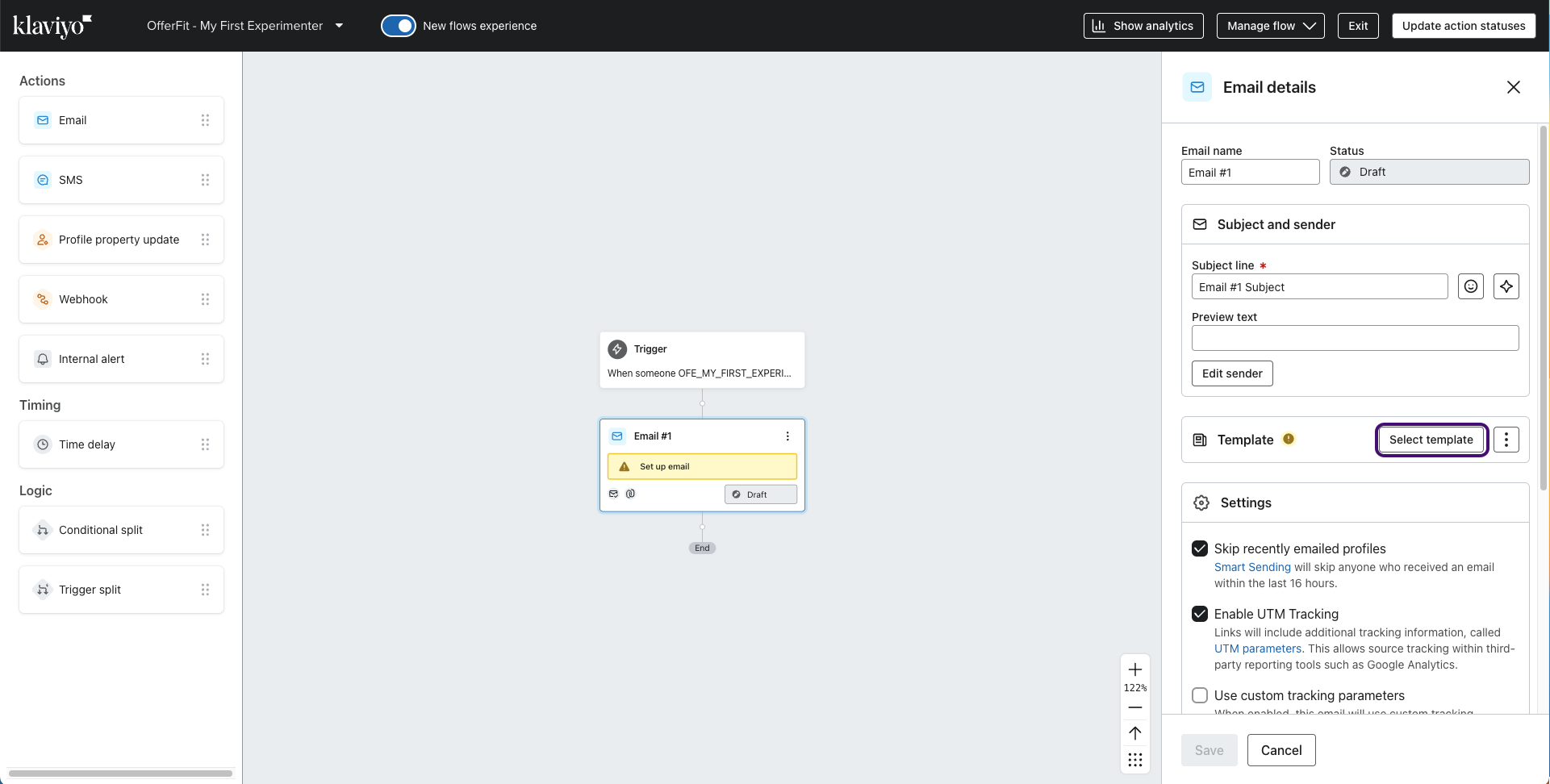Open the OfferFit experimenter flow selector
This screenshot has height=784, width=1550.
pyautogui.click(x=340, y=25)
